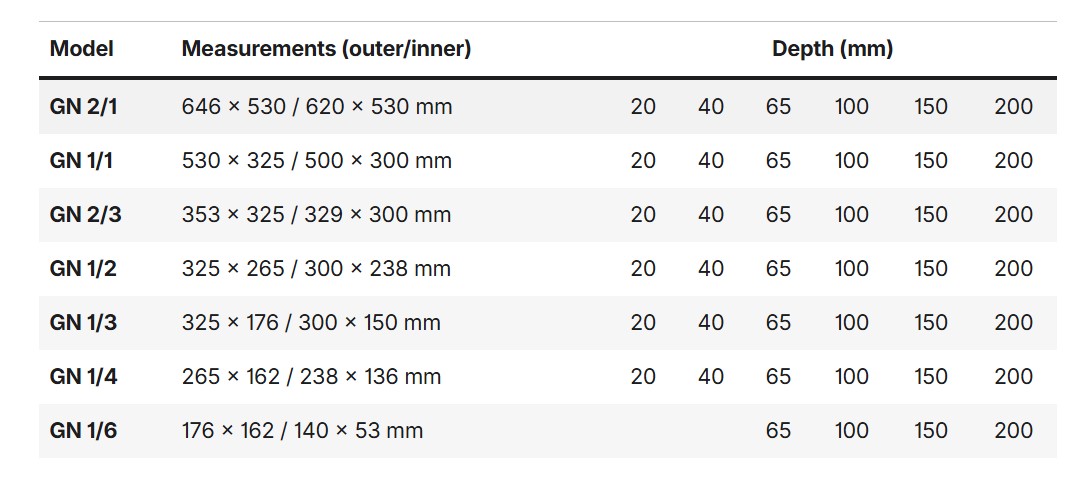Click the 150 depth value for GN 1/3
The width and height of the screenshot is (1090, 490).
click(x=930, y=322)
